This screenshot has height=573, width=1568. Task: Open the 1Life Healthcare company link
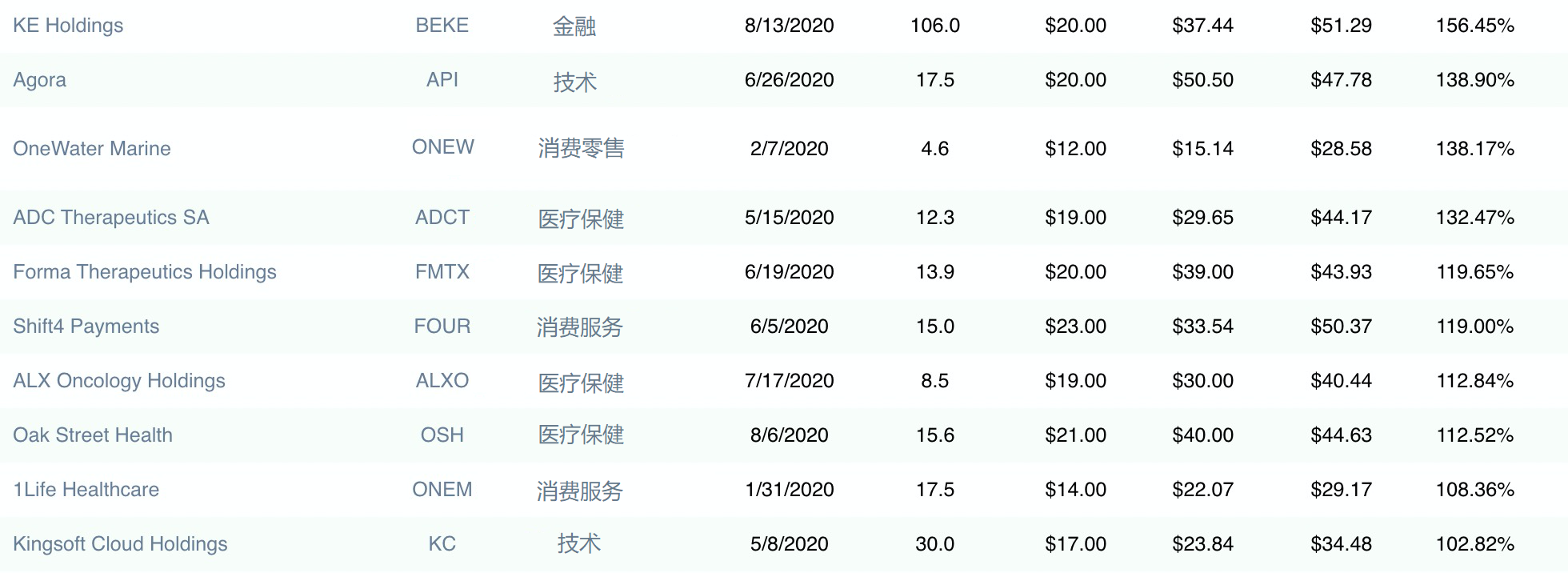click(x=86, y=490)
